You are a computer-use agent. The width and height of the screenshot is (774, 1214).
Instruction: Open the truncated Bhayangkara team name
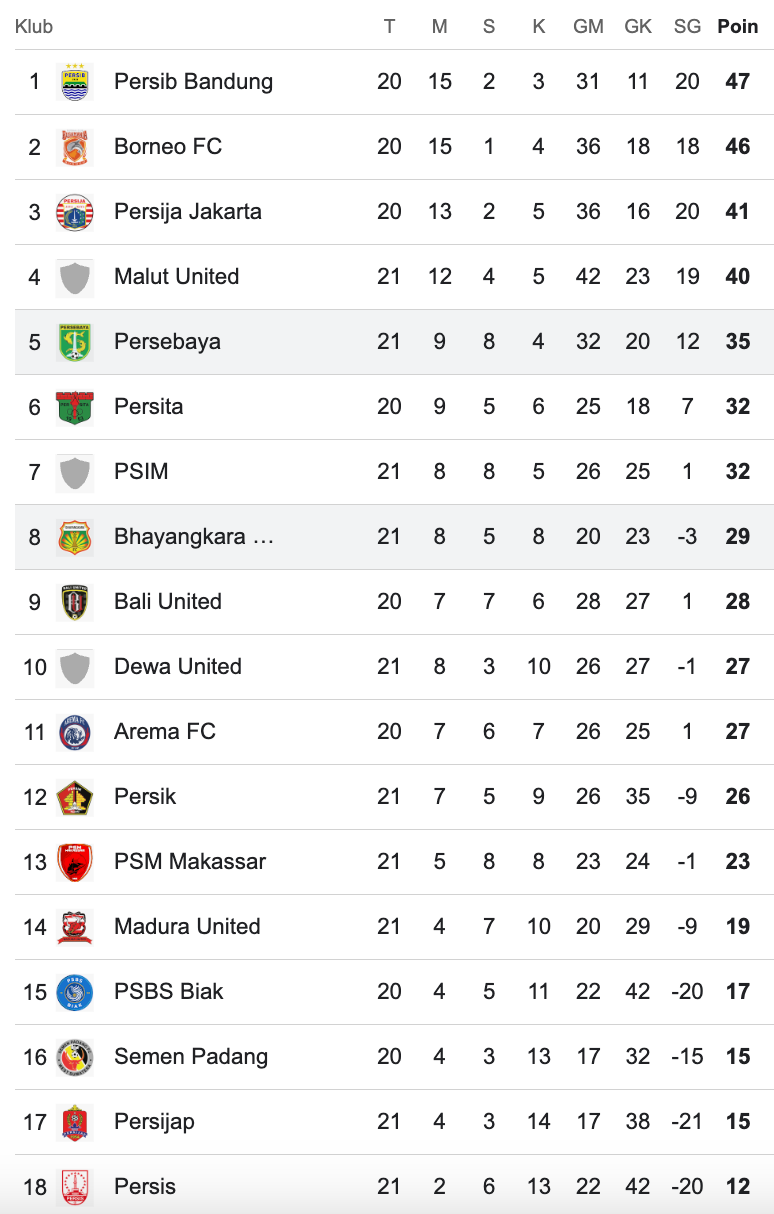[x=193, y=537]
